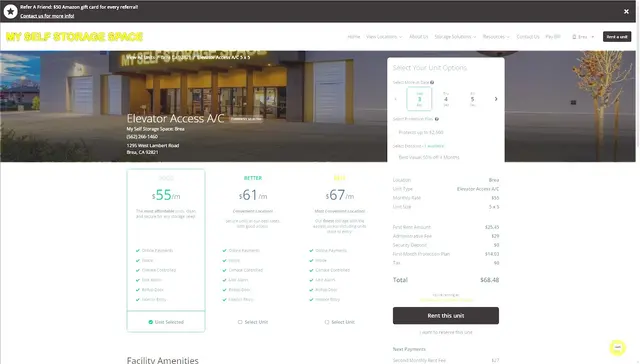
Task: Open the Brea location selector dropdown
Action: tap(583, 37)
